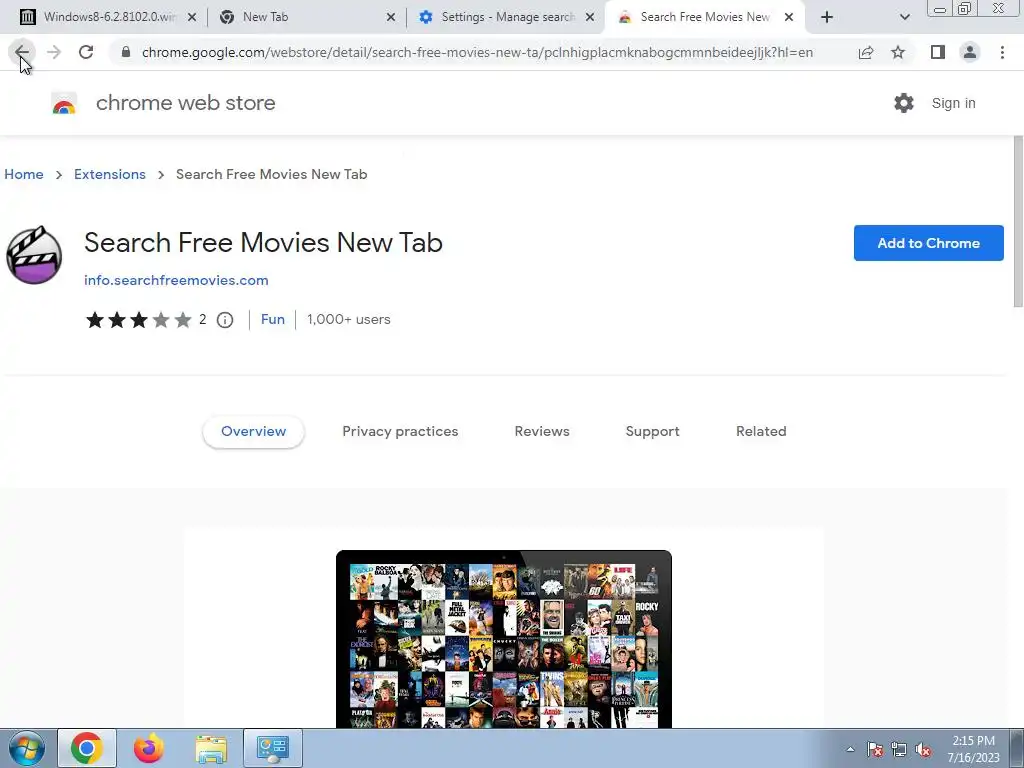Screen dimensions: 1024x768
Task: Click Sign in
Action: pyautogui.click(x=953, y=103)
